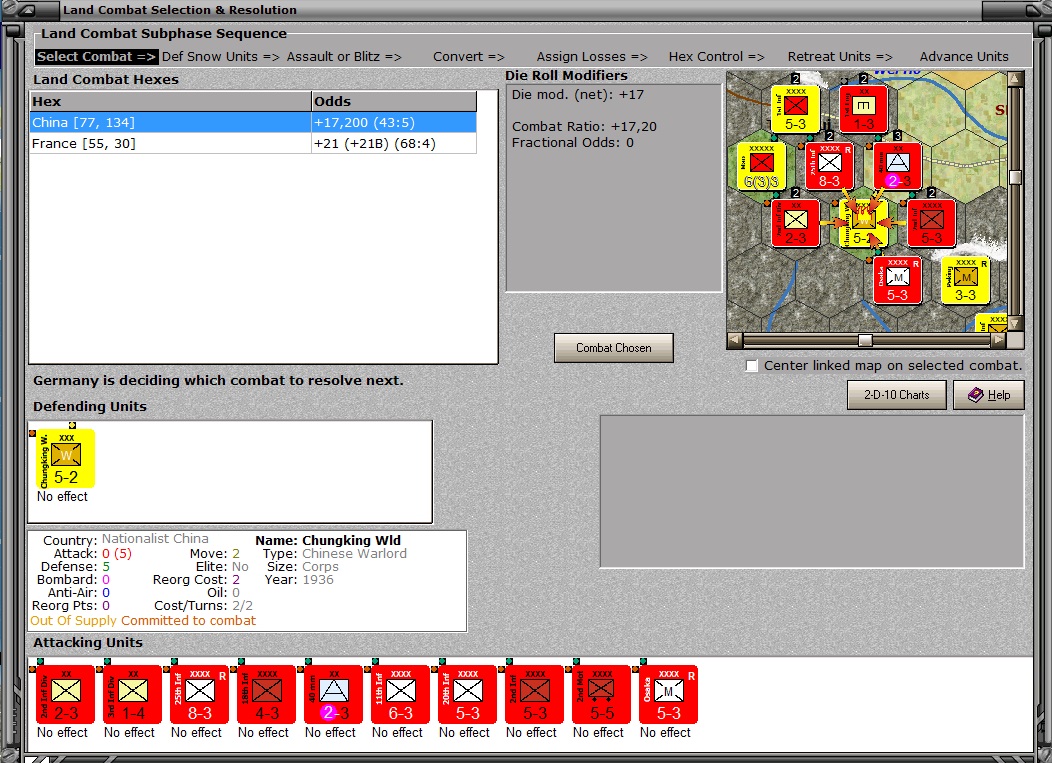Click the yellow 1st Inf 5-3 map counter
The height and width of the screenshot is (763, 1052).
[x=795, y=109]
